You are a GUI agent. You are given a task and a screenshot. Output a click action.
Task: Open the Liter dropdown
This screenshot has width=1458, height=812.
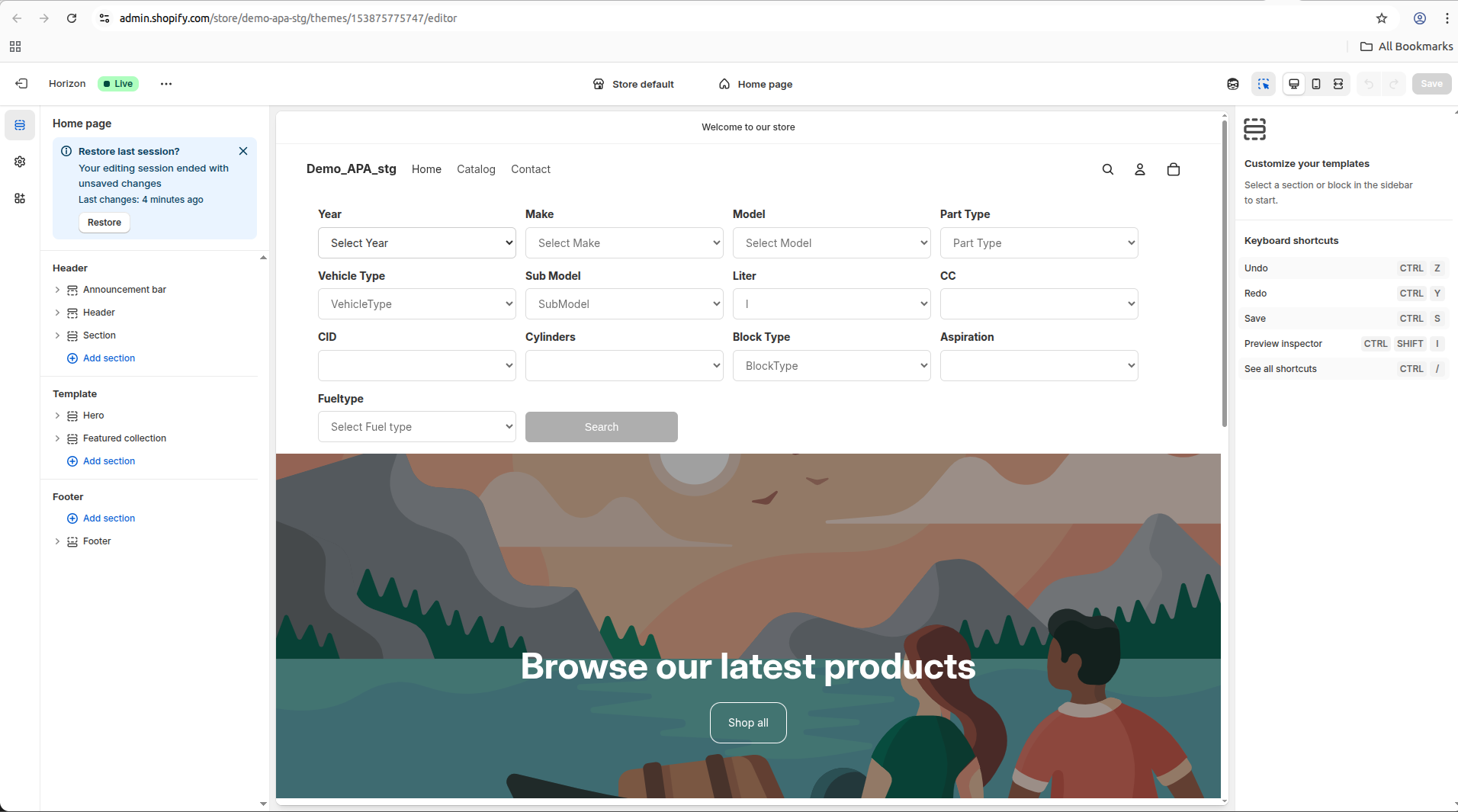[832, 304]
